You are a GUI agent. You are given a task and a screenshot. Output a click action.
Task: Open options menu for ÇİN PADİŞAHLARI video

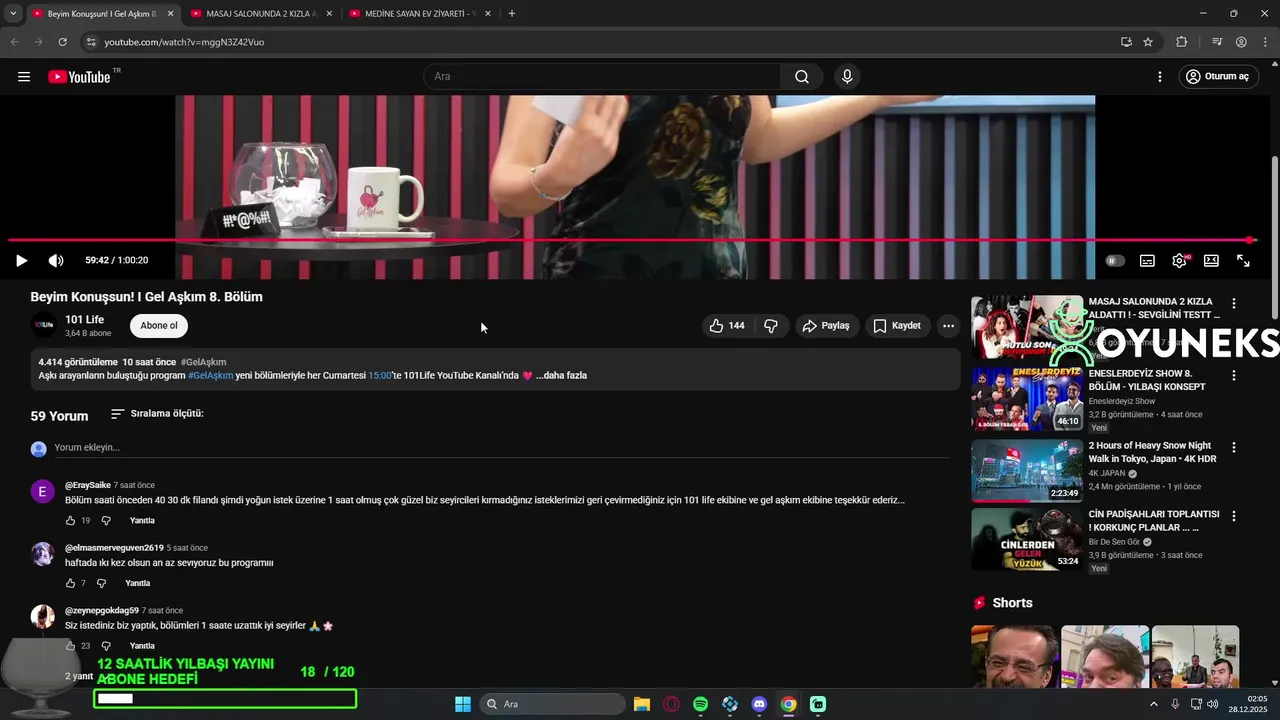click(x=1234, y=516)
